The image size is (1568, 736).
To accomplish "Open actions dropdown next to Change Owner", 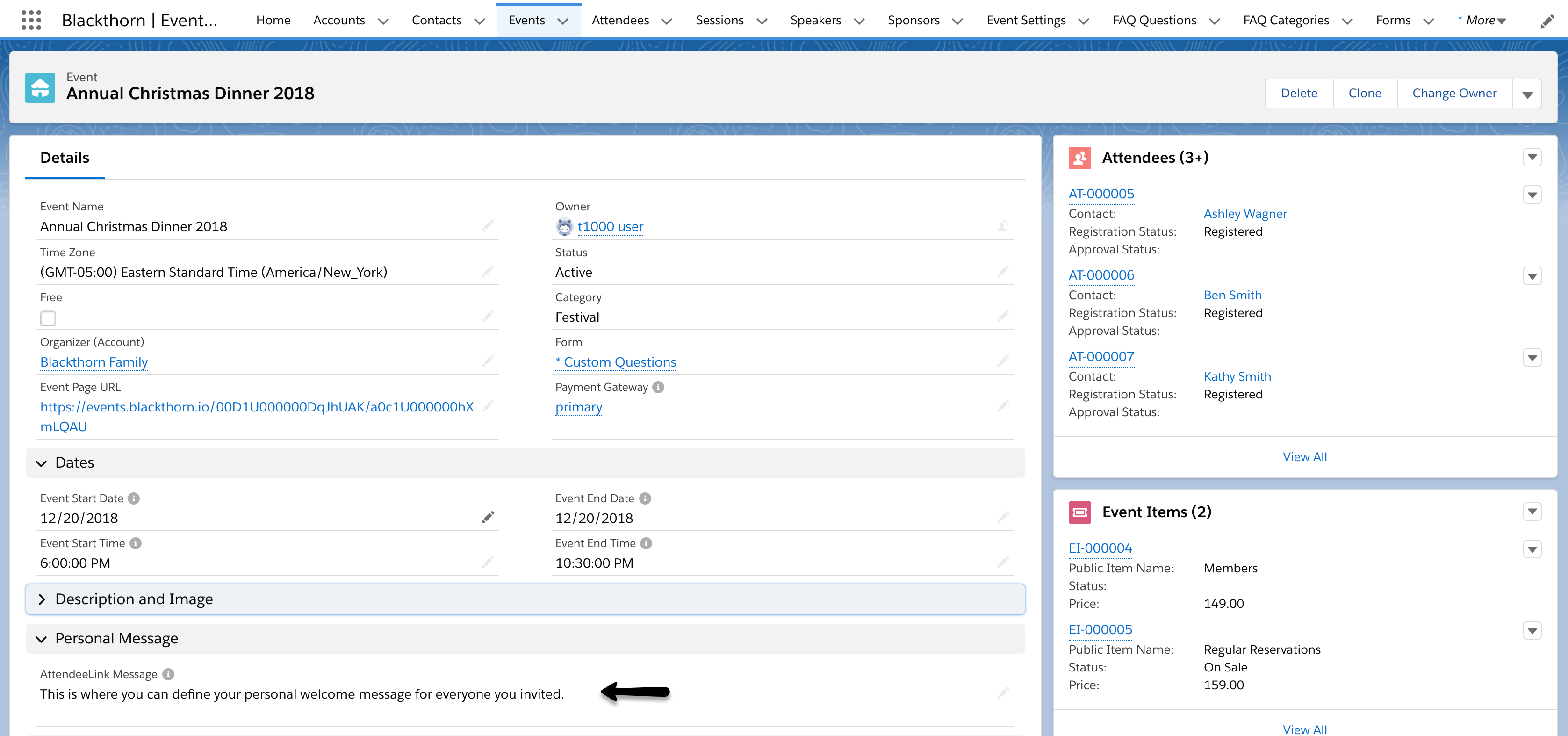I will click(x=1526, y=94).
